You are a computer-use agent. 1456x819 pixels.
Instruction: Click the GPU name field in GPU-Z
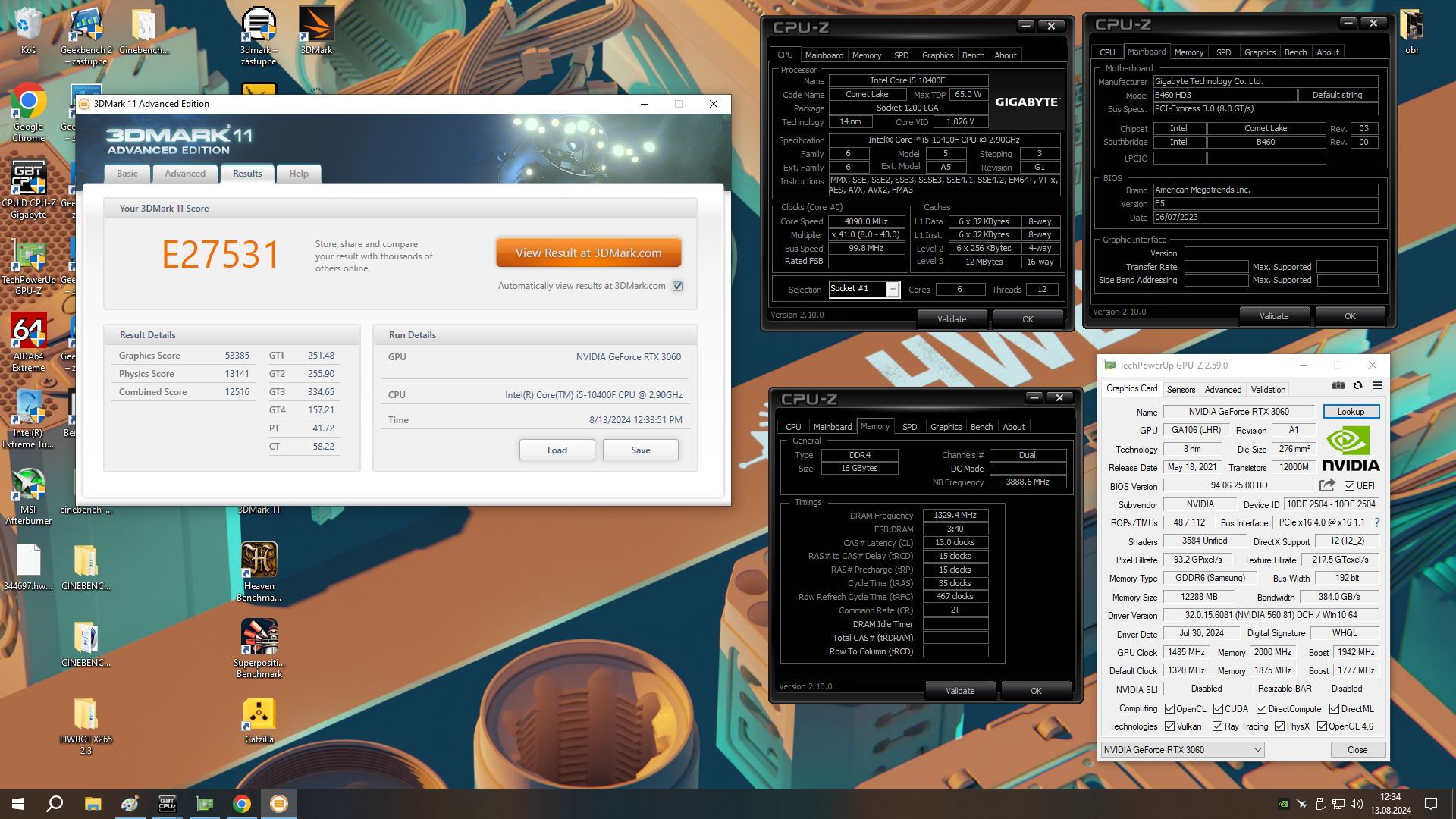click(1238, 412)
